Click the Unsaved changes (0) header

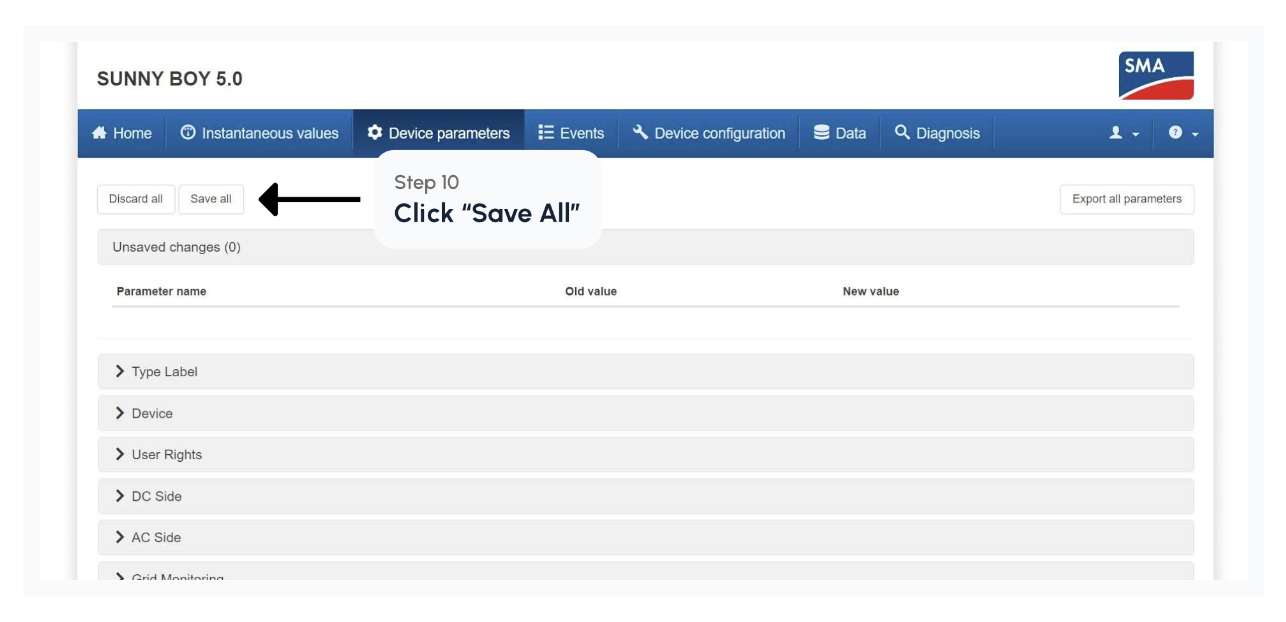pyautogui.click(x=645, y=247)
